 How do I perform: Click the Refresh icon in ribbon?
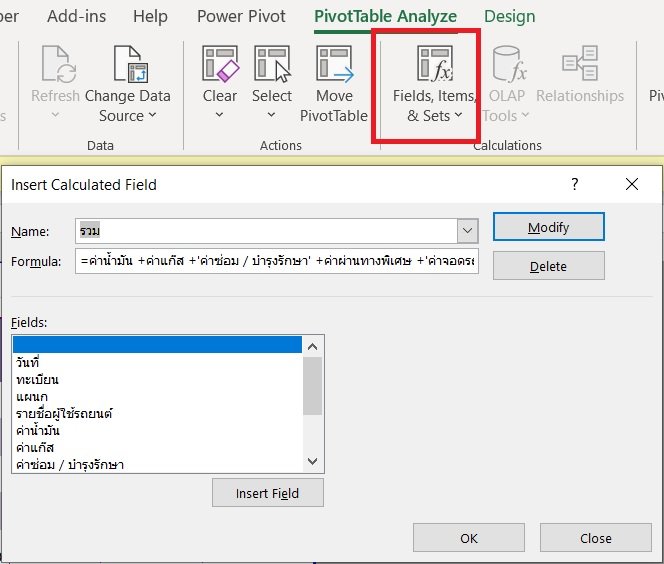(55, 64)
